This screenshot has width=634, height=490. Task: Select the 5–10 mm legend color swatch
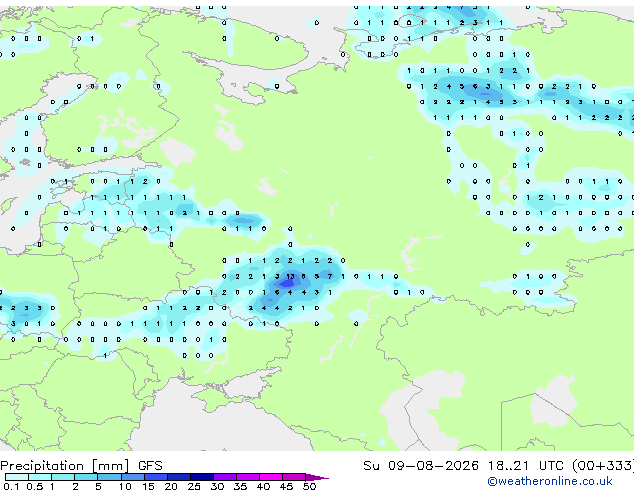coord(109,477)
